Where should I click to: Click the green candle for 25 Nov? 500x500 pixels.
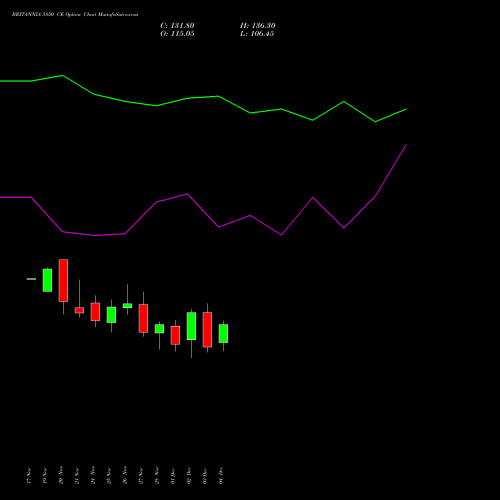111,315
